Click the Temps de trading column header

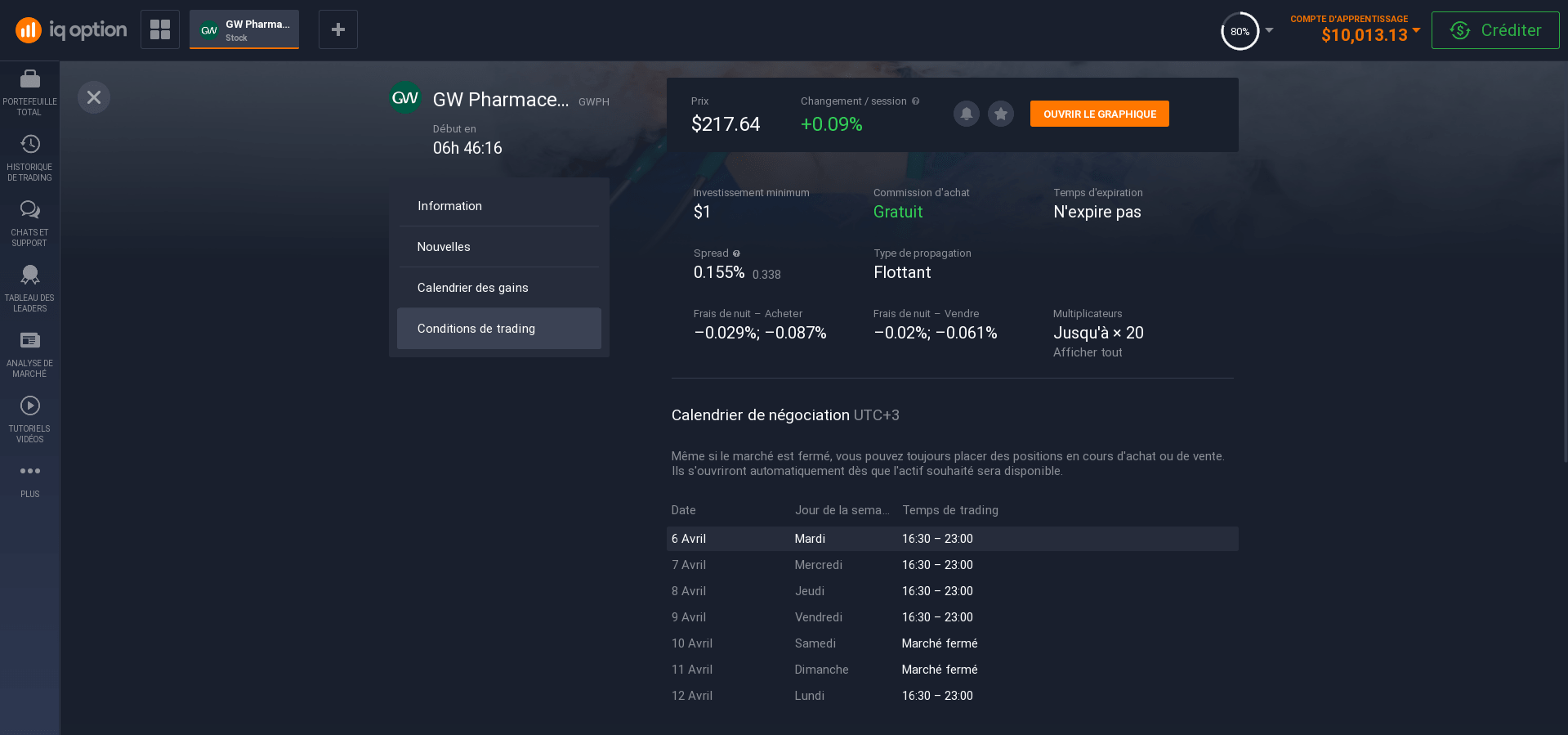[x=950, y=510]
